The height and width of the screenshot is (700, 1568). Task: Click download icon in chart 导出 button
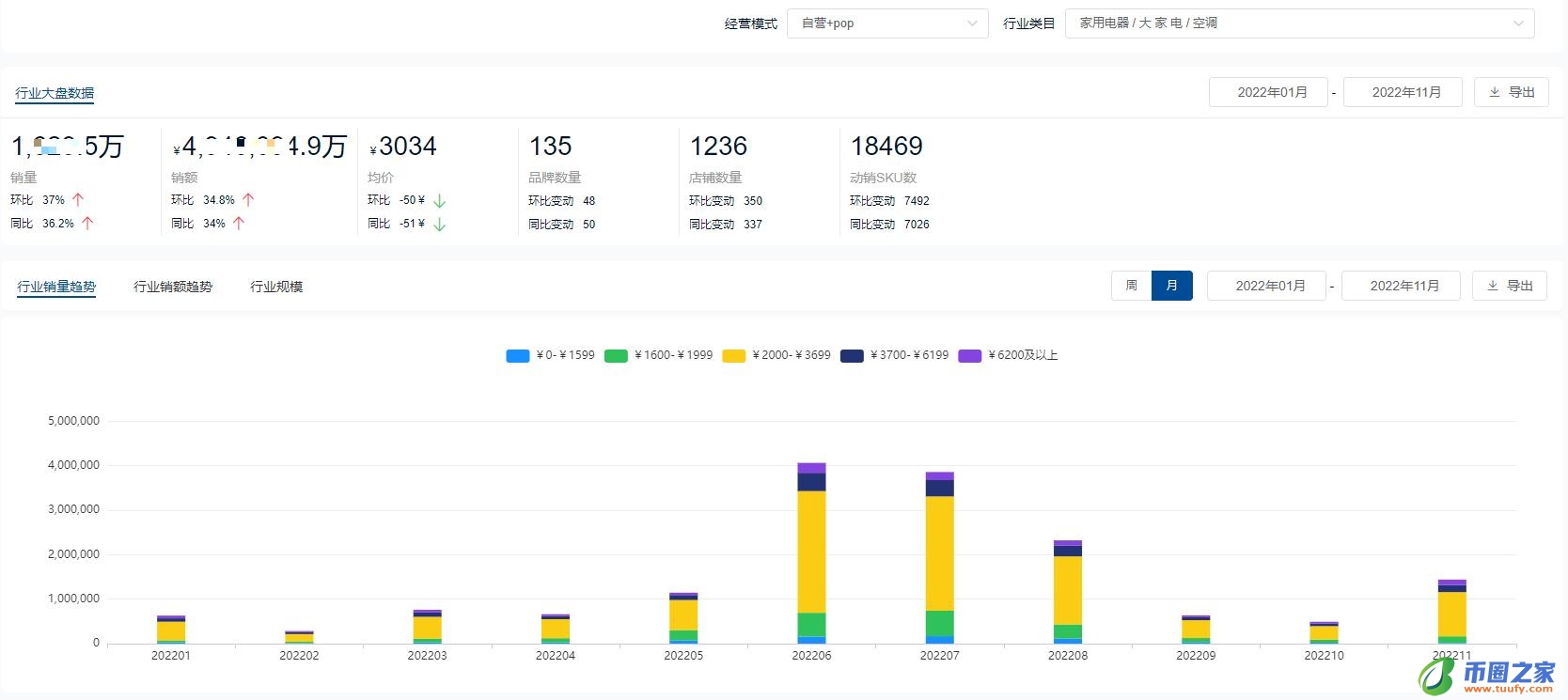[1493, 286]
